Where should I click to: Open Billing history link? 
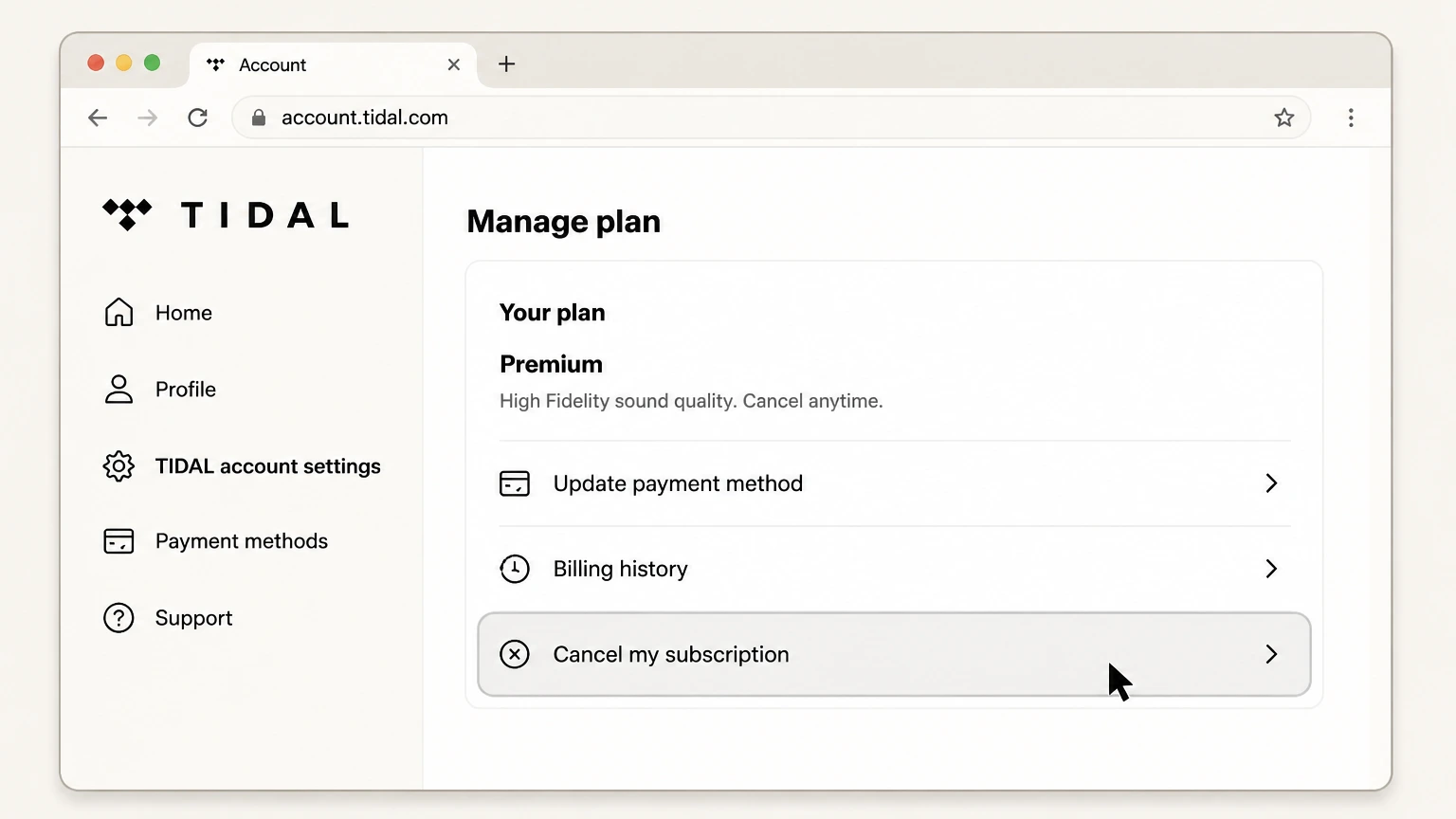895,569
